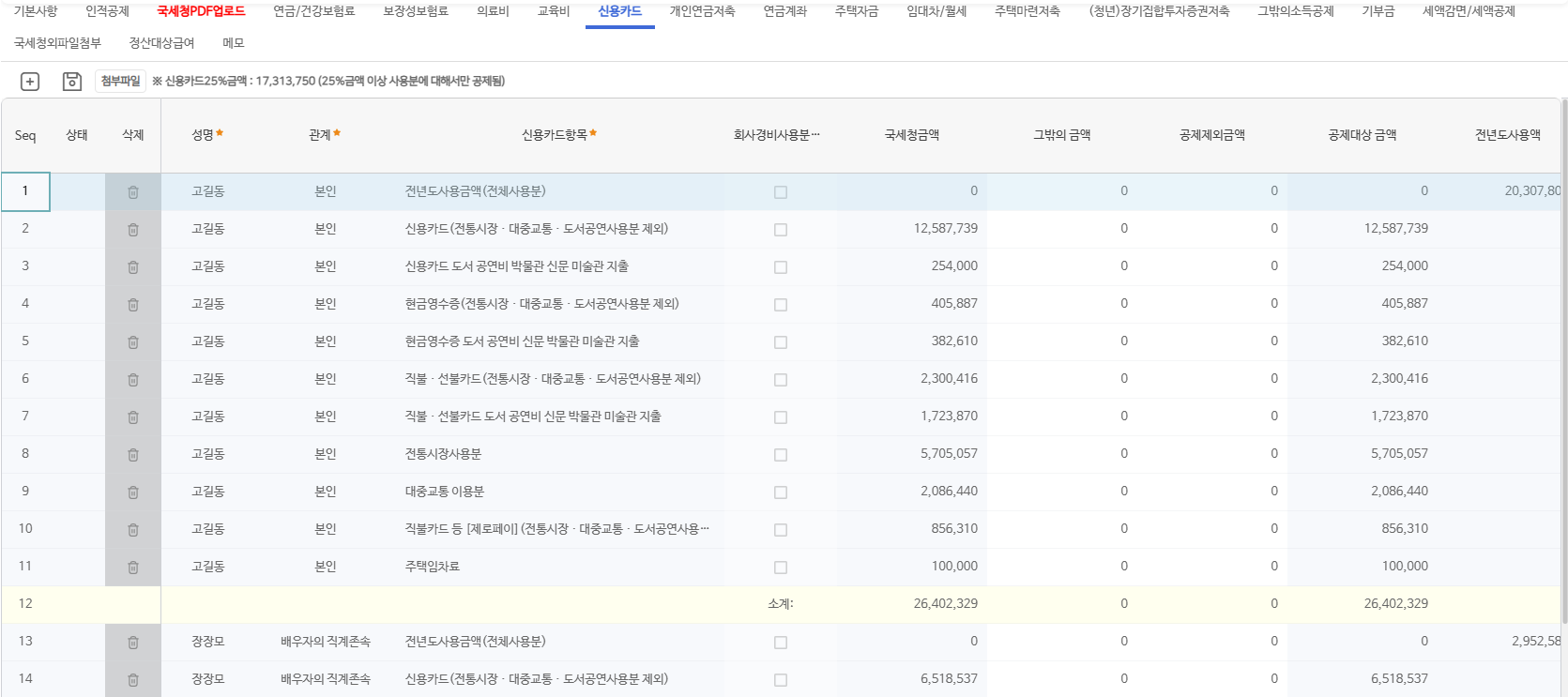Screen dimensions: 1568x697
Task: Go to the 국세청PDF업로드 tab
Action: (x=201, y=11)
